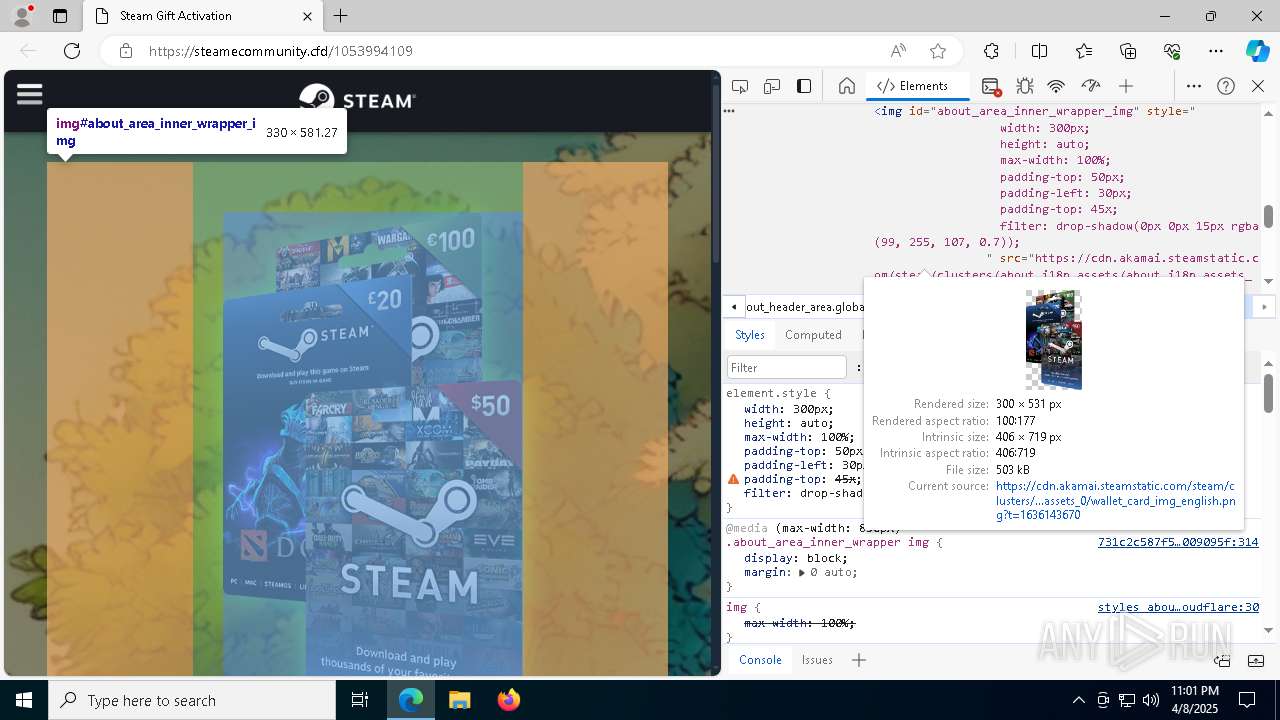Screen dimensions: 1280x720
Task: Open Task View on the taskbar
Action: [x=360, y=700]
